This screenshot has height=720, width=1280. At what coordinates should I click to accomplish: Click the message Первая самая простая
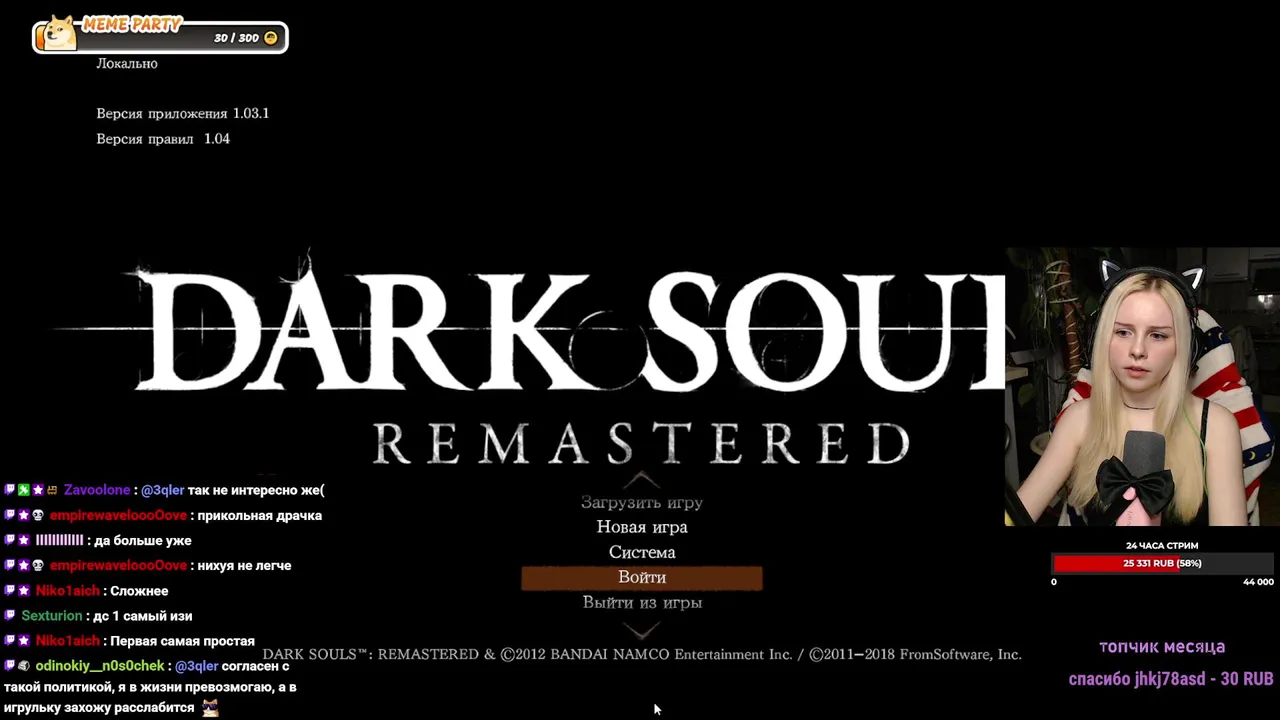pos(182,641)
